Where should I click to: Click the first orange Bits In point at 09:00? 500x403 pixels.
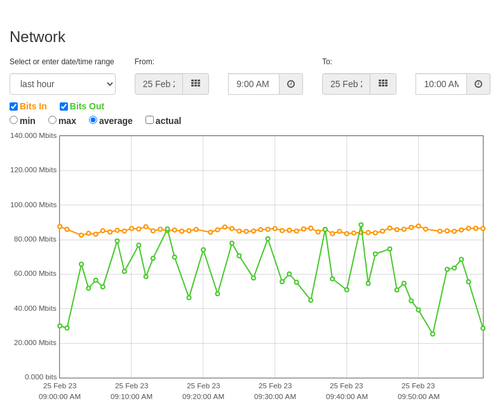point(60,227)
